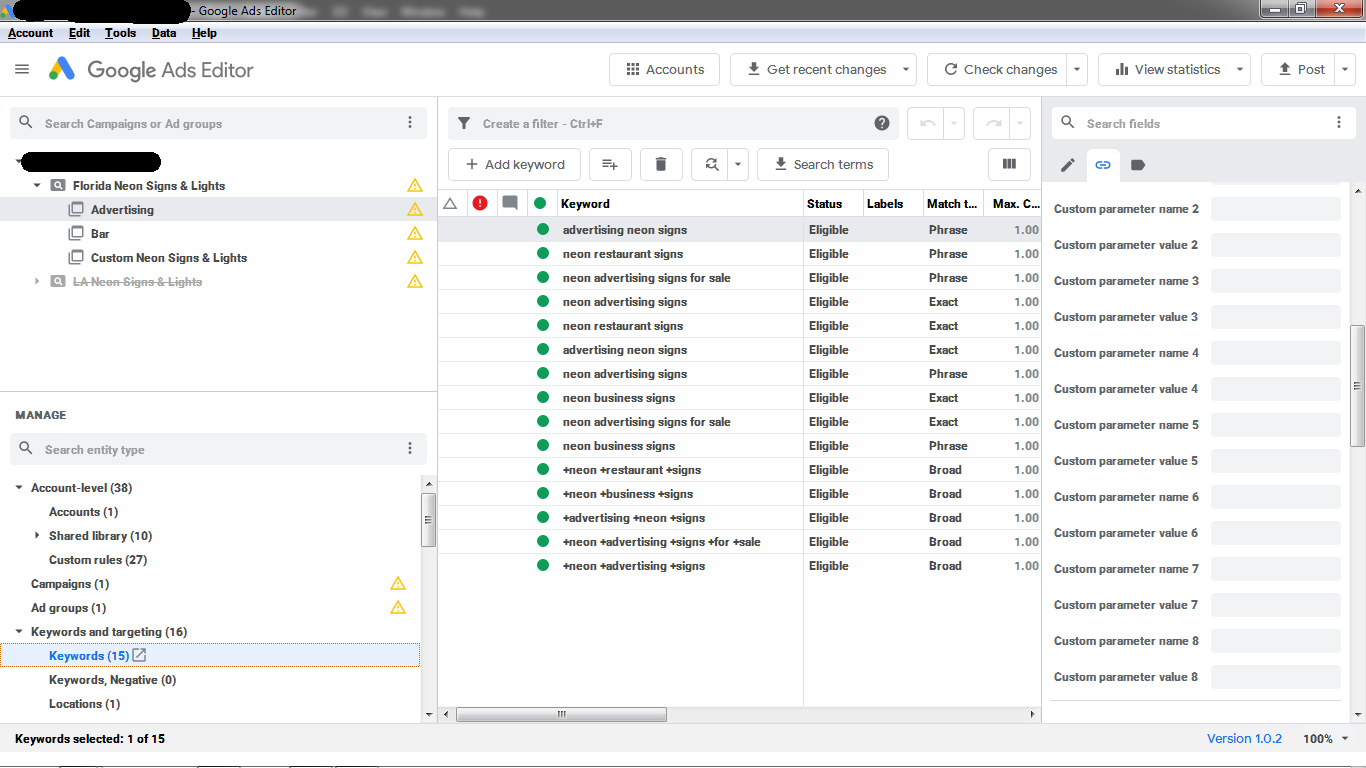
Task: Click the Check changes button
Action: click(x=998, y=69)
